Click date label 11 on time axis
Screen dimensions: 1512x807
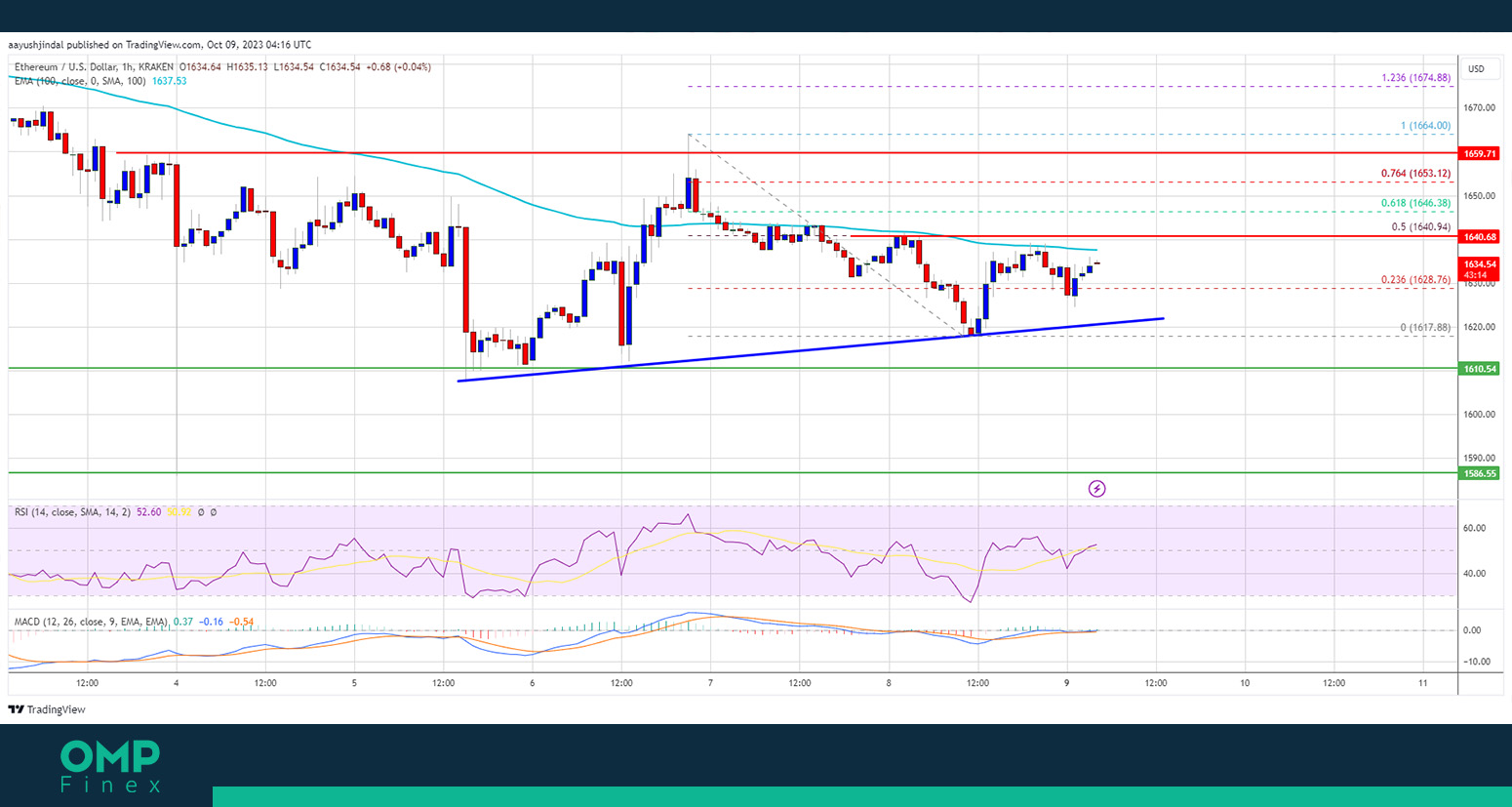[x=1423, y=683]
